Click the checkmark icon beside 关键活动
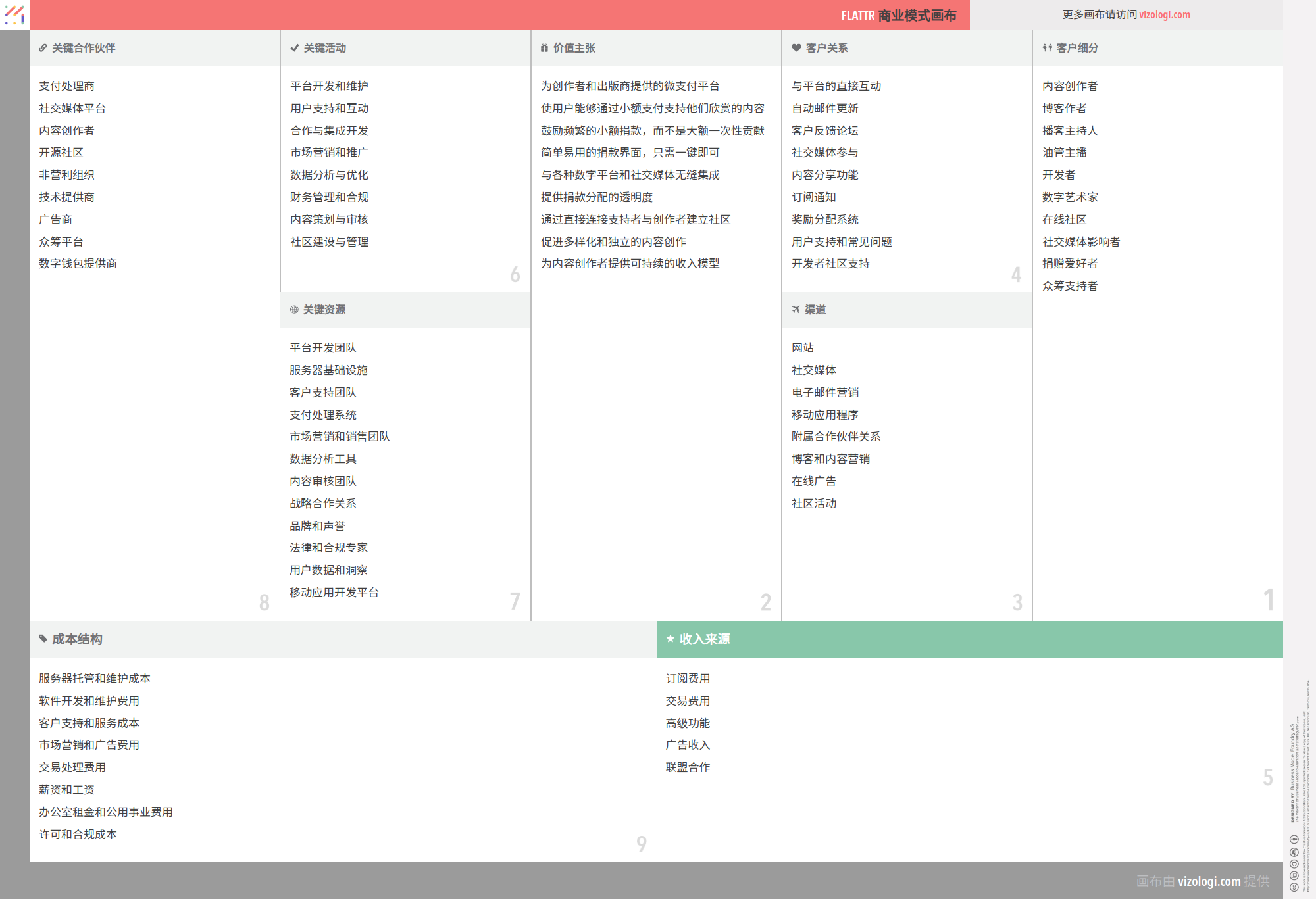 coord(295,48)
